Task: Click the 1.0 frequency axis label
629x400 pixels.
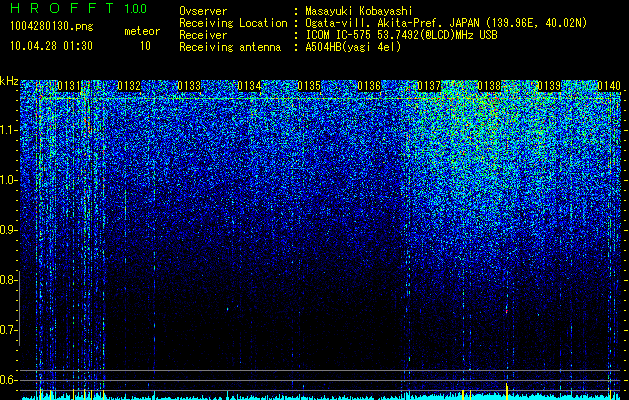Action: coord(8,180)
